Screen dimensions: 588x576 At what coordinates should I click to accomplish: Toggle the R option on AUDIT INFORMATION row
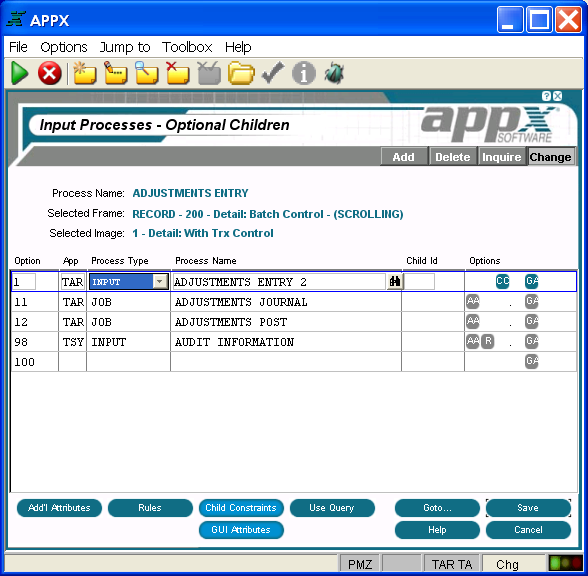click(488, 341)
